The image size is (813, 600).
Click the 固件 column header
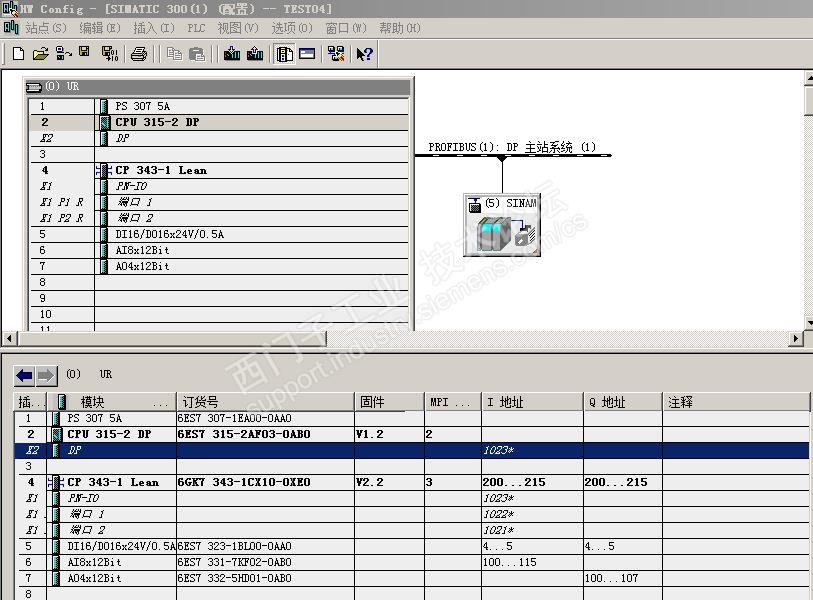389,402
